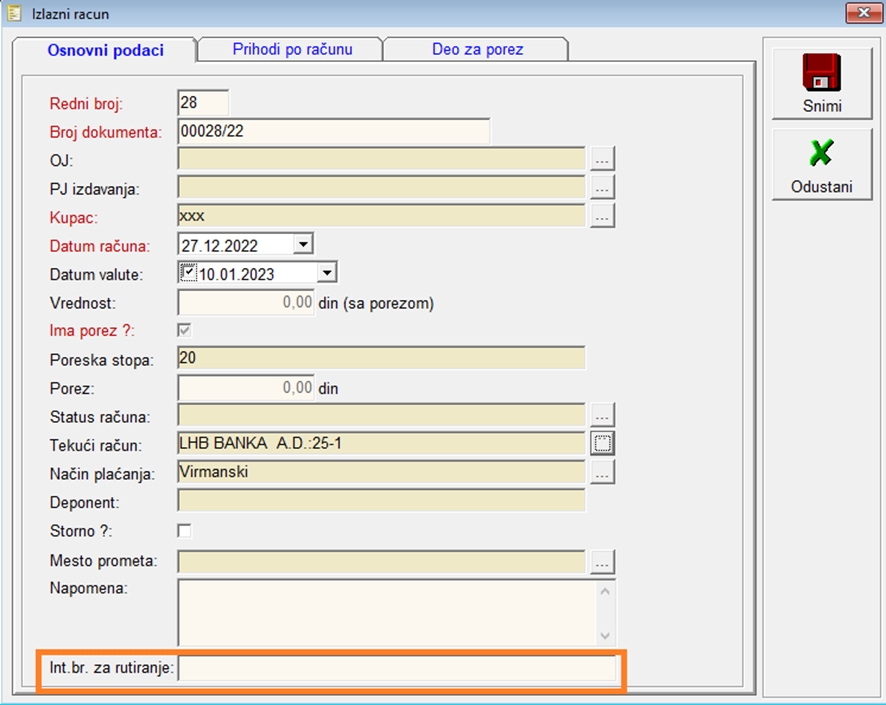Open the Status računa lookup ellipsis button
The height and width of the screenshot is (705, 886).
(601, 415)
